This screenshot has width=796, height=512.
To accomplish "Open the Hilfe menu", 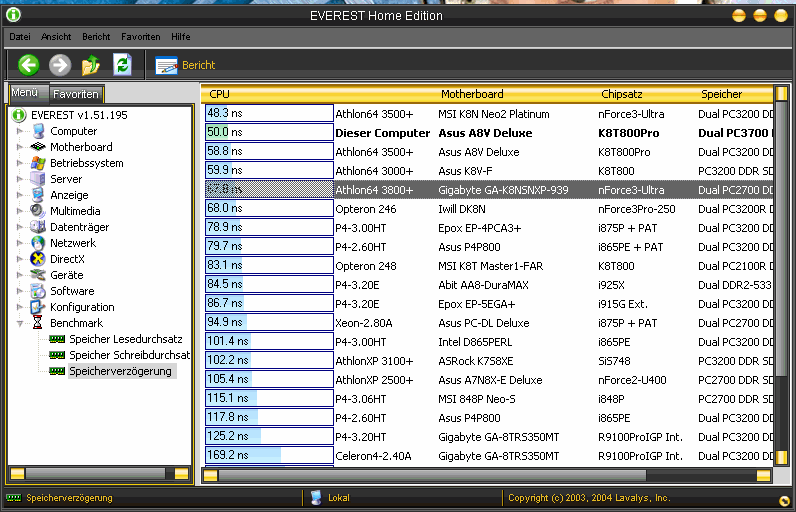I will coord(181,37).
